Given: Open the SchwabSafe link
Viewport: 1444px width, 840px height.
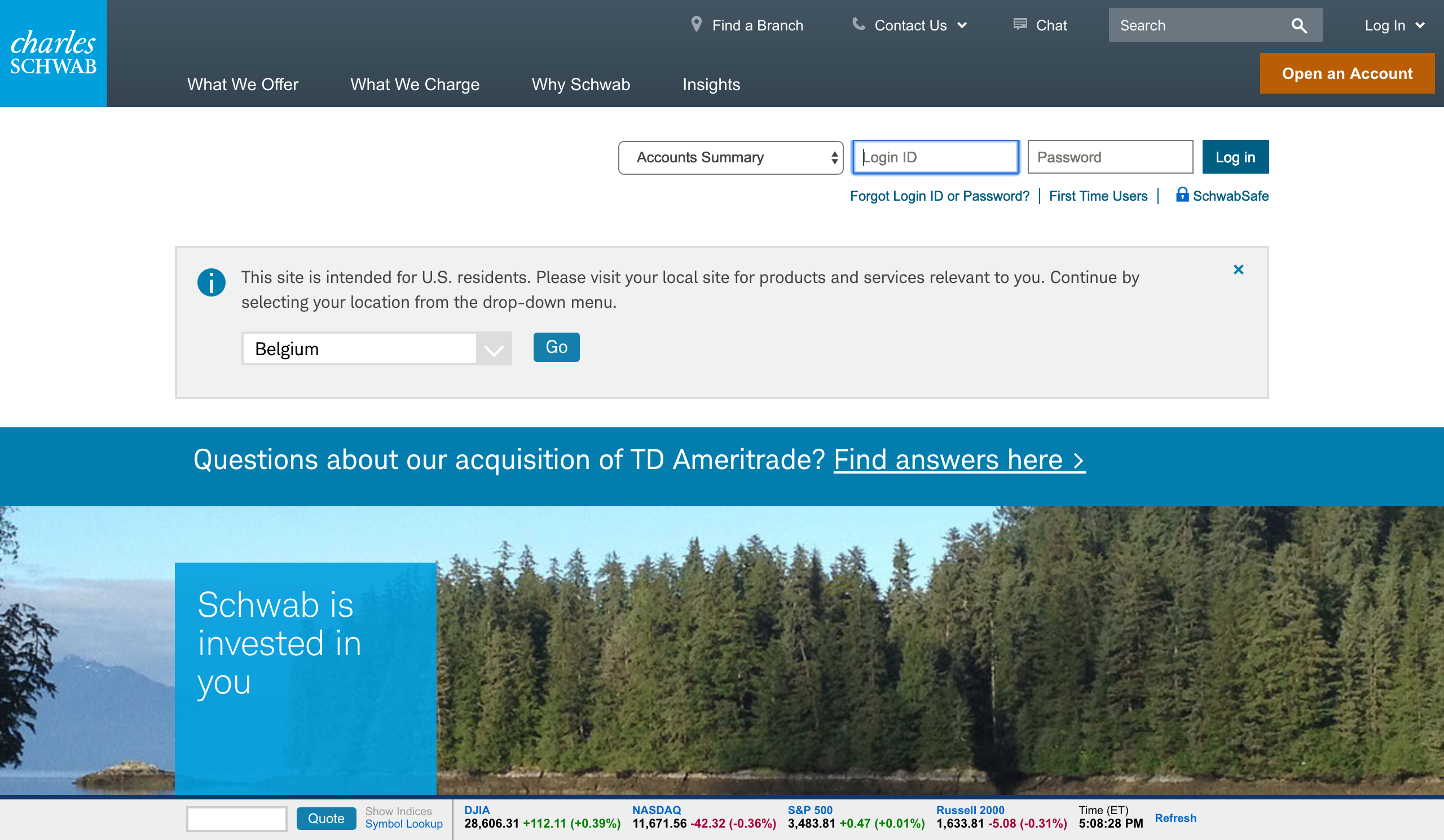Looking at the screenshot, I should [1230, 196].
